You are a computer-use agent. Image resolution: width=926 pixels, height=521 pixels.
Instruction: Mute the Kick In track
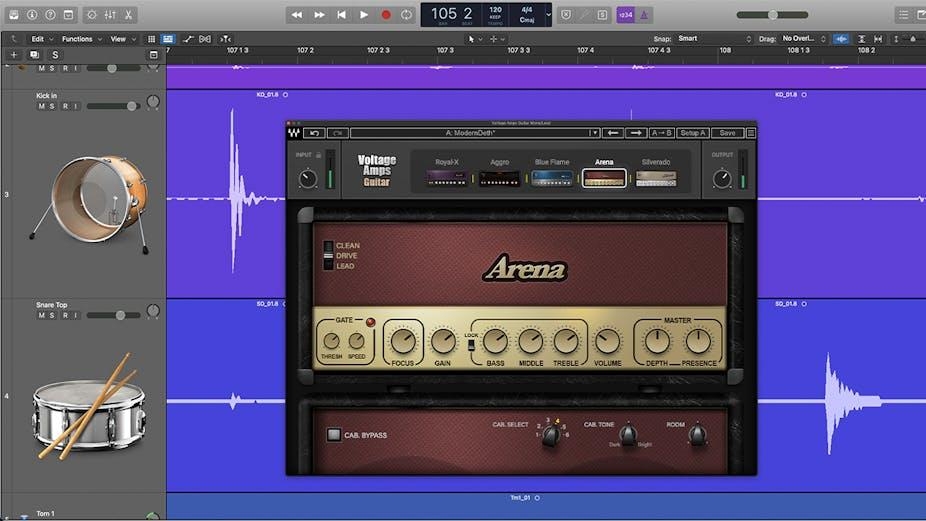(42, 106)
